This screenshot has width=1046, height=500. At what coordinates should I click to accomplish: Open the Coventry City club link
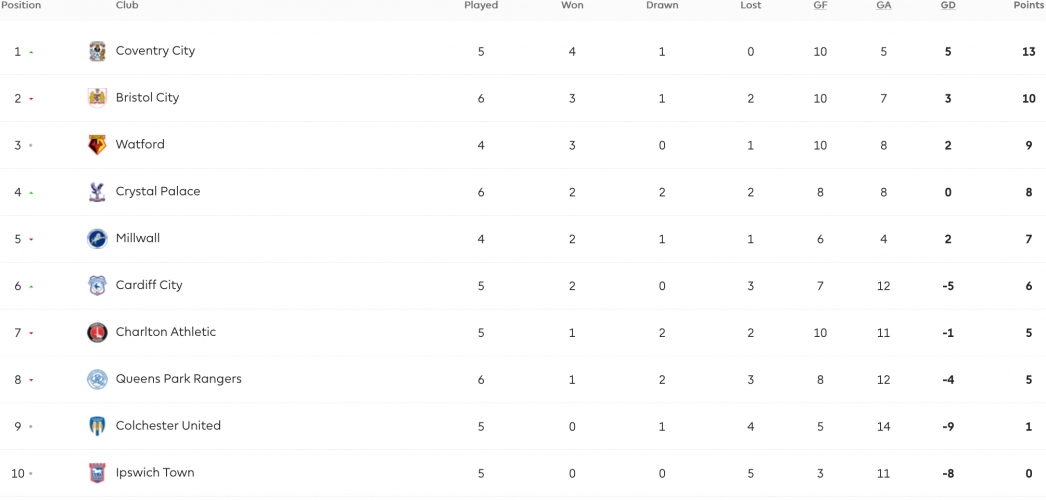155,51
